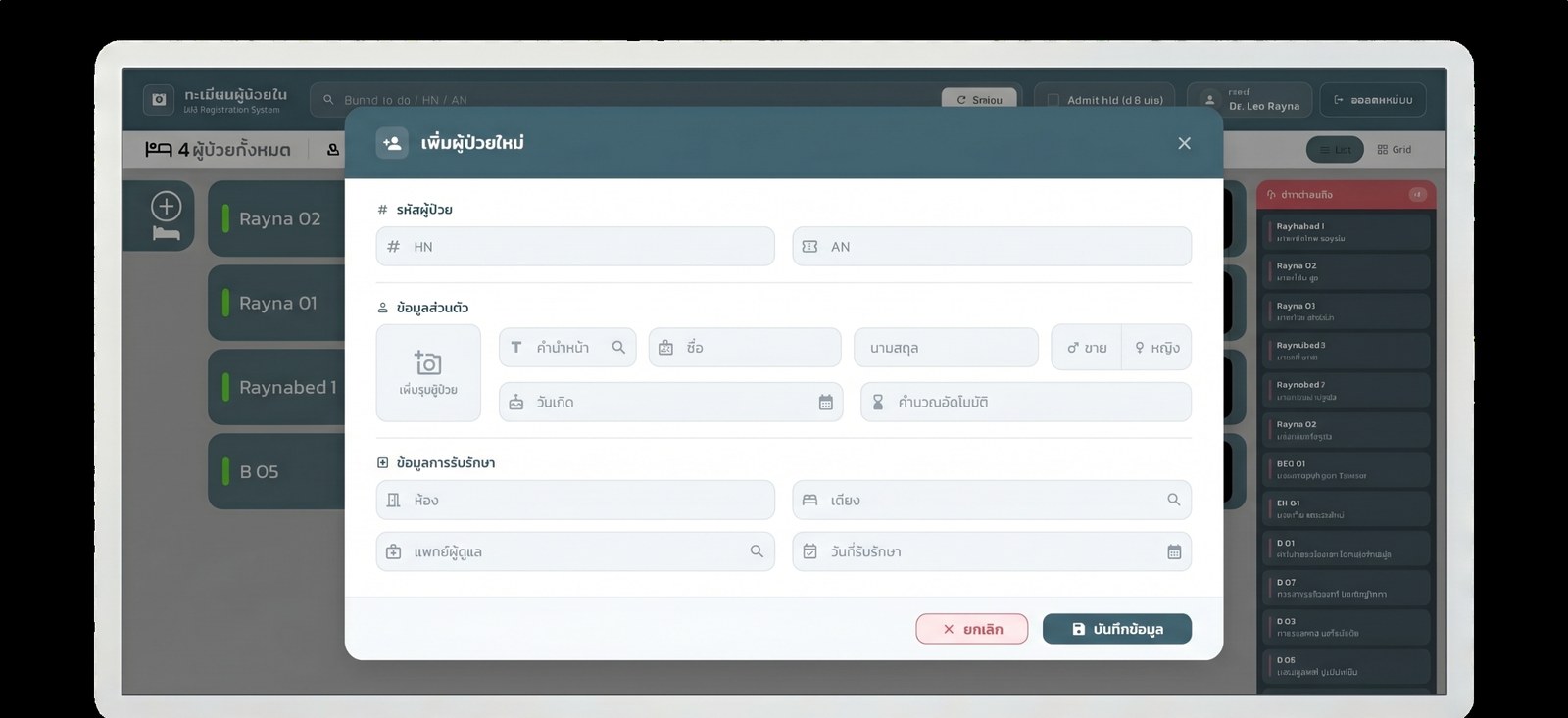Select Rayna 02 patient card

277,219
